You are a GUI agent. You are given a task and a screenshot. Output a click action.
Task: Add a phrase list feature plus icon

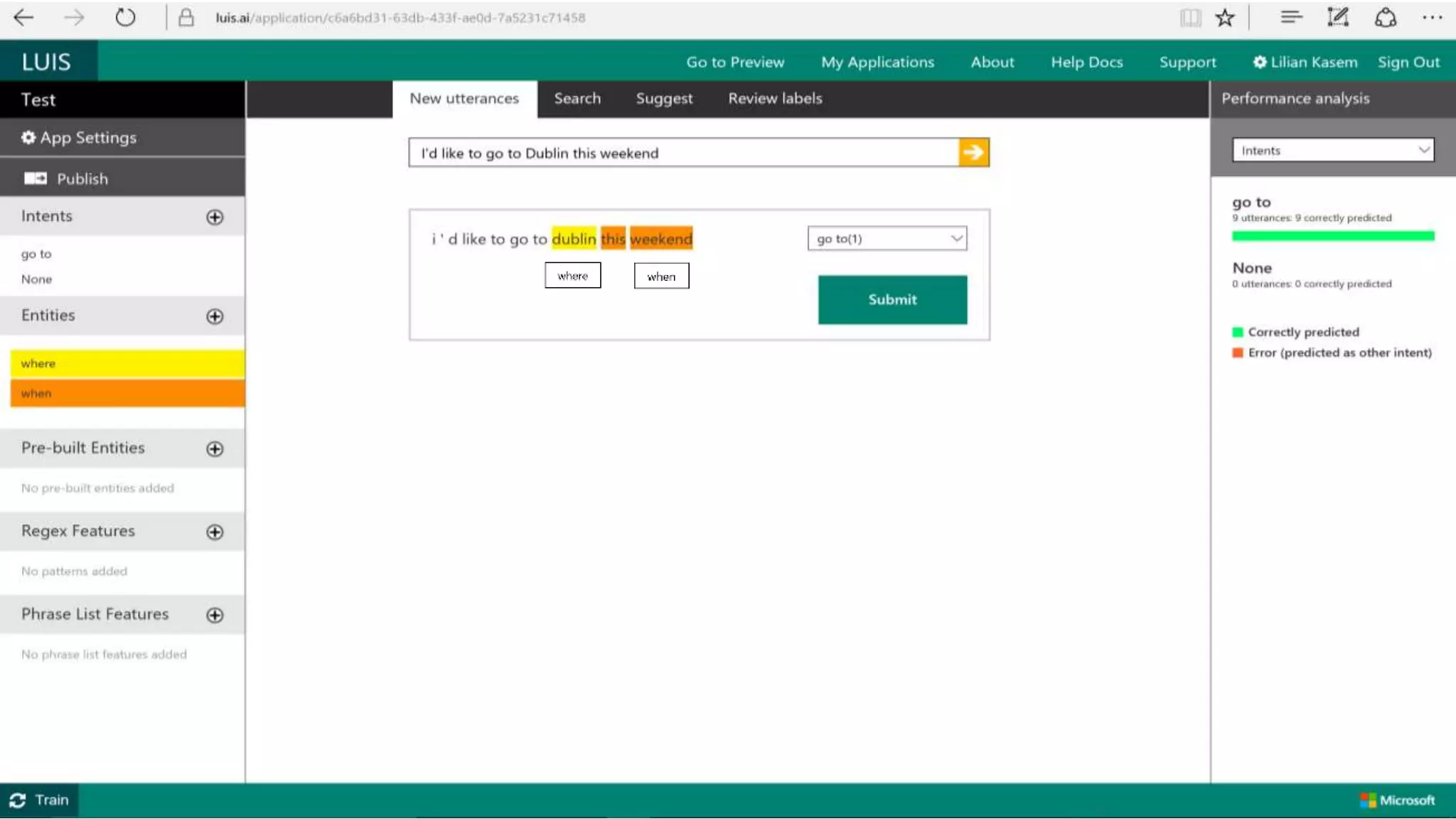pyautogui.click(x=215, y=615)
